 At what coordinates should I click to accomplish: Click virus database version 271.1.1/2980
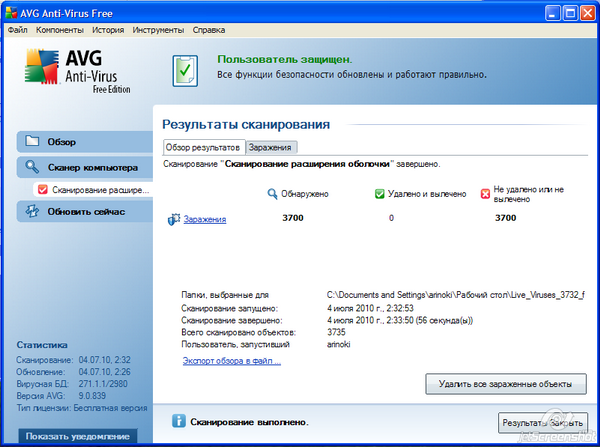[x=103, y=383]
